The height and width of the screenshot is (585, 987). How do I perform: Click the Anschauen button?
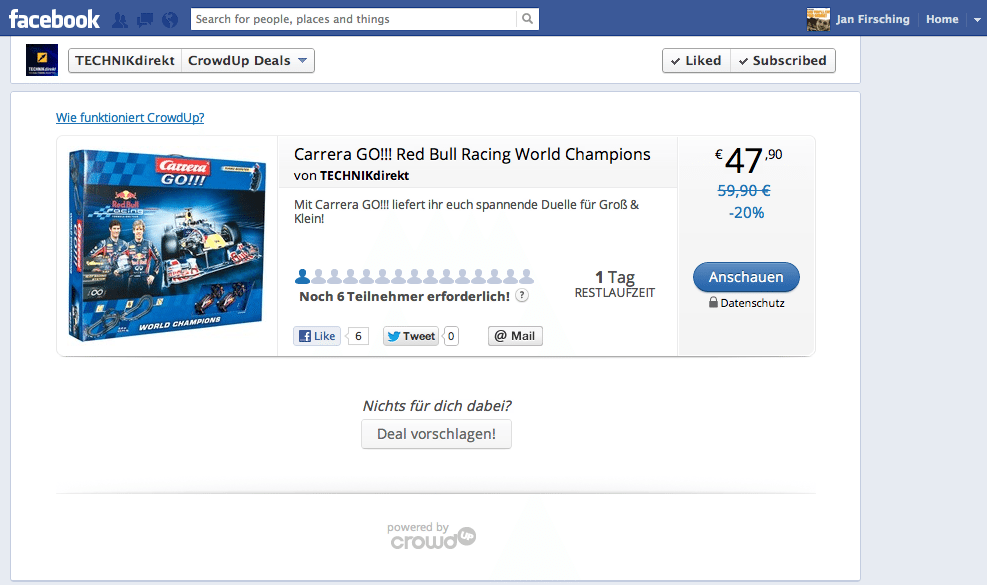click(x=746, y=277)
